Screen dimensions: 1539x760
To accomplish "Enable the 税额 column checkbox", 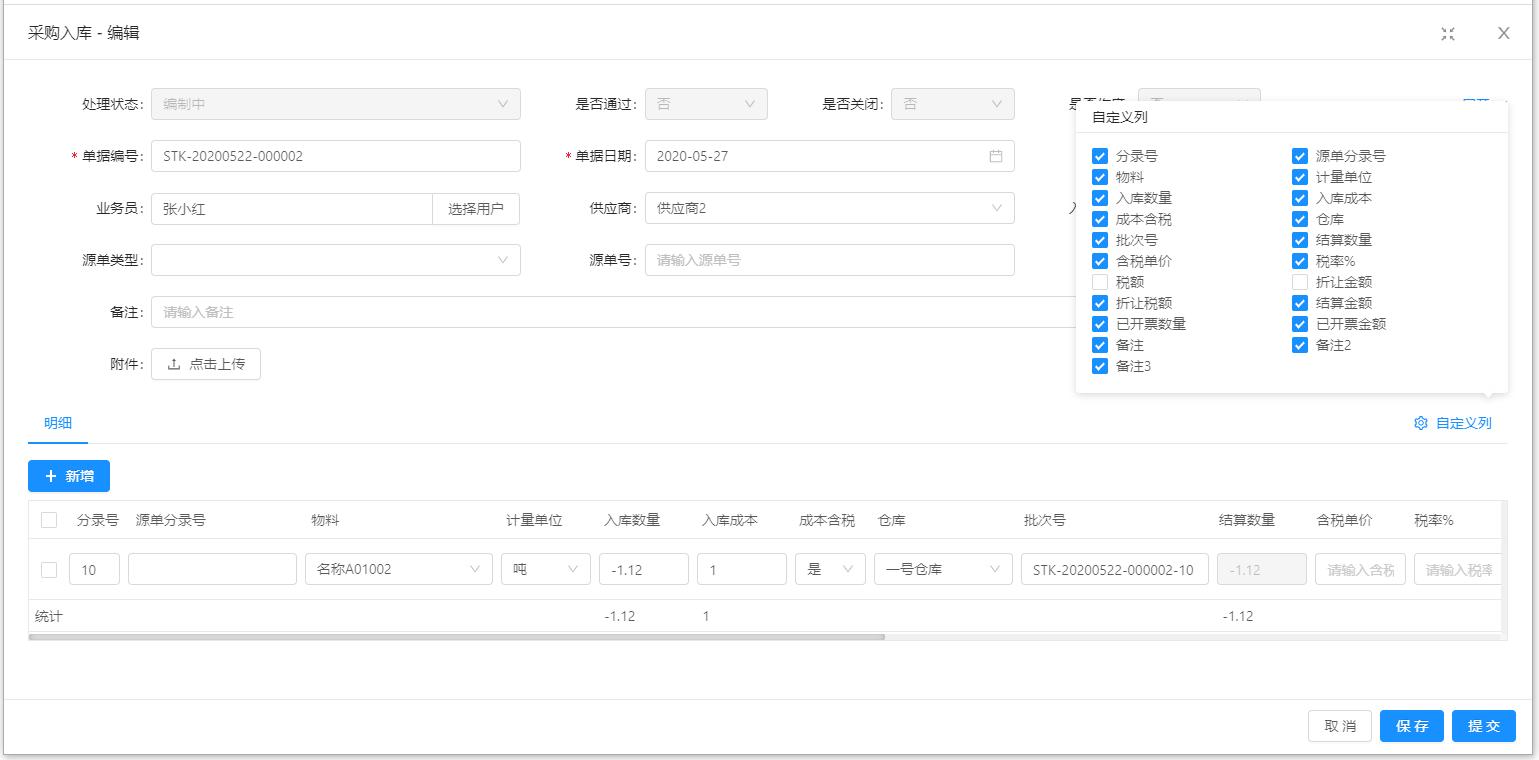I will click(x=1100, y=282).
